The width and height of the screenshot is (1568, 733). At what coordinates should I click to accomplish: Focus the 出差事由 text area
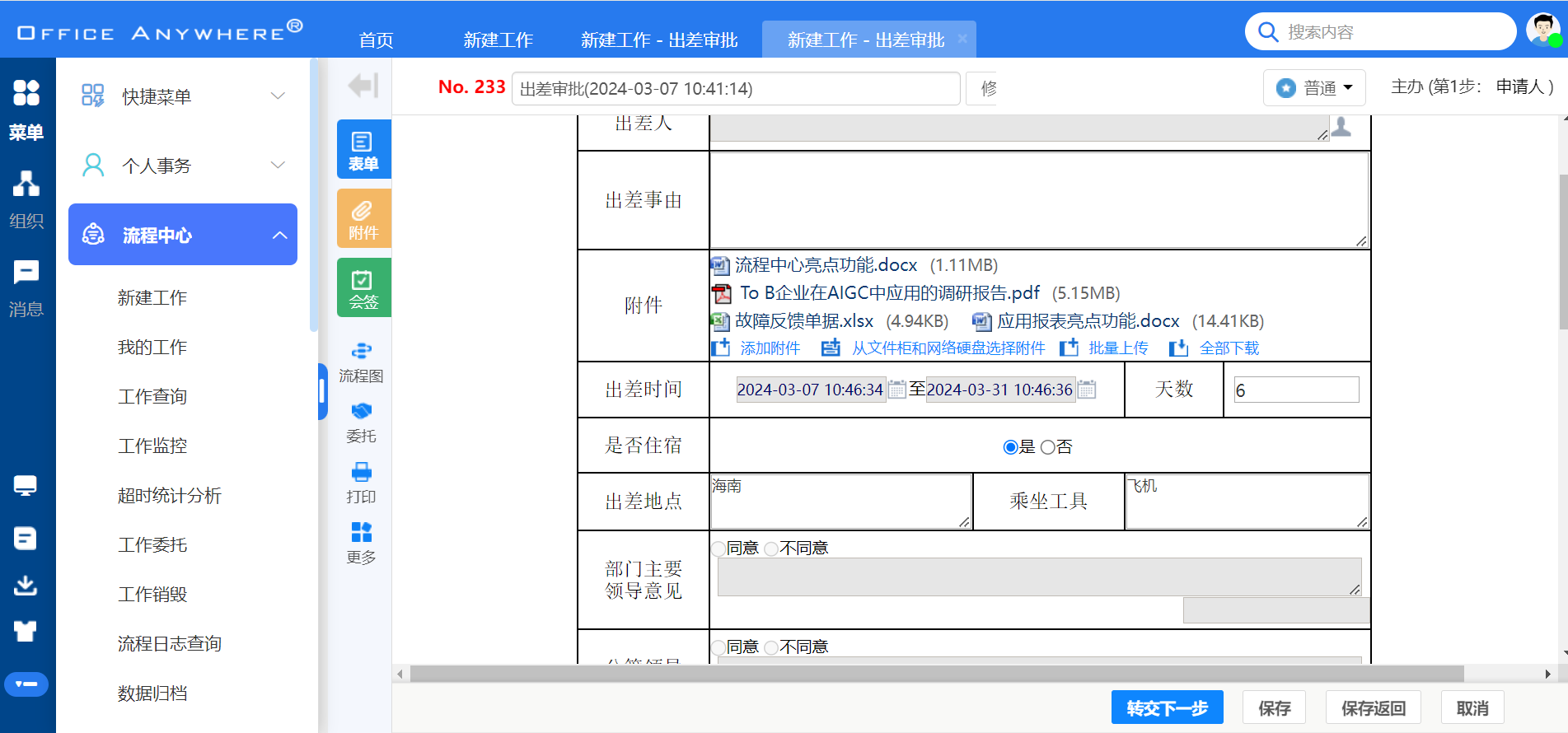(x=1039, y=200)
